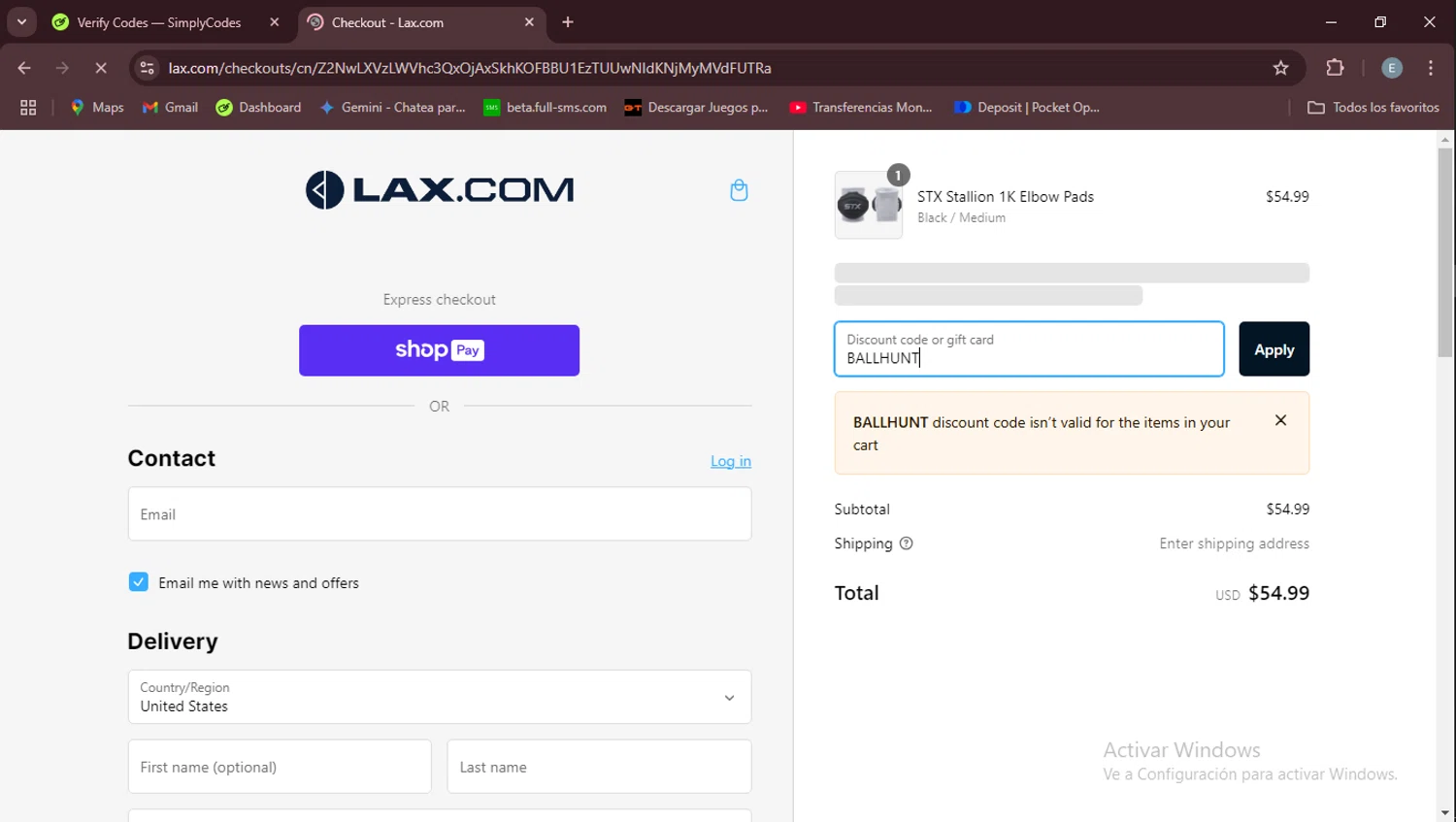
Task: Uncheck Email me with news and offers
Action: click(x=139, y=582)
